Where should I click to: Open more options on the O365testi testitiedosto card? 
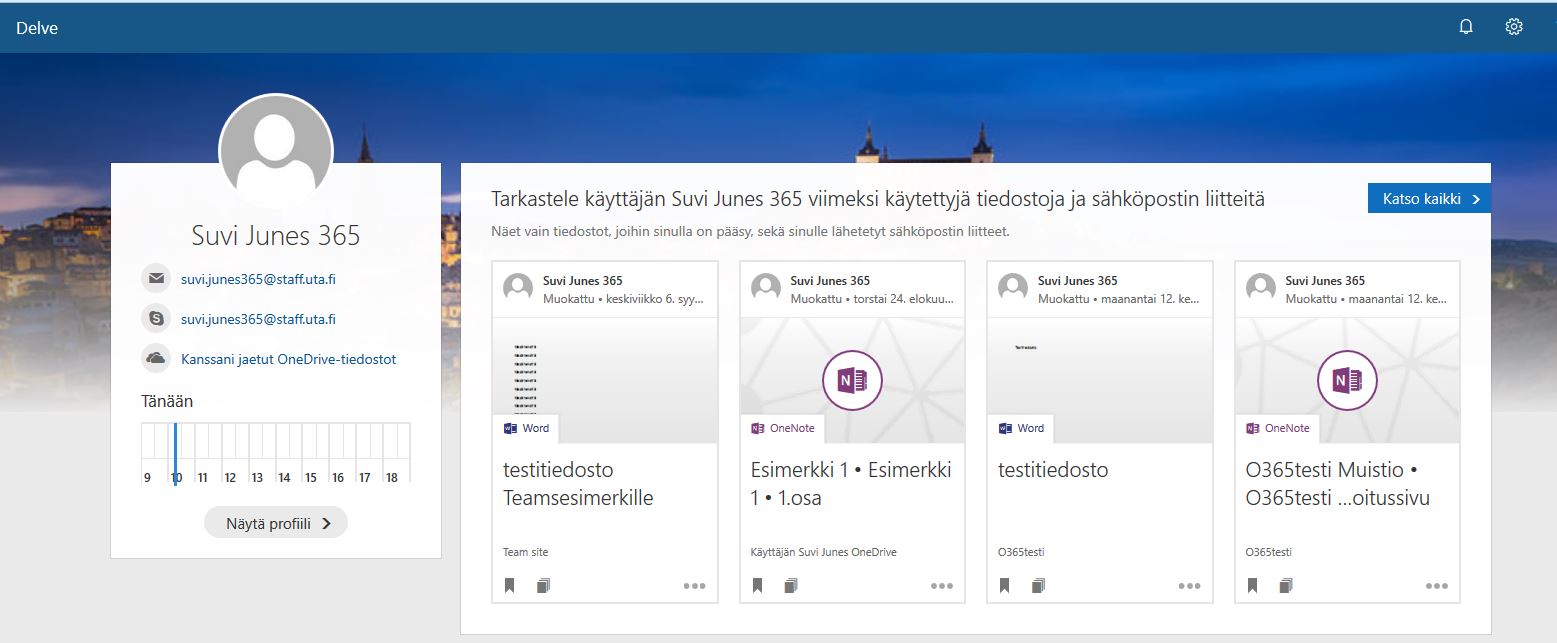[x=1189, y=586]
